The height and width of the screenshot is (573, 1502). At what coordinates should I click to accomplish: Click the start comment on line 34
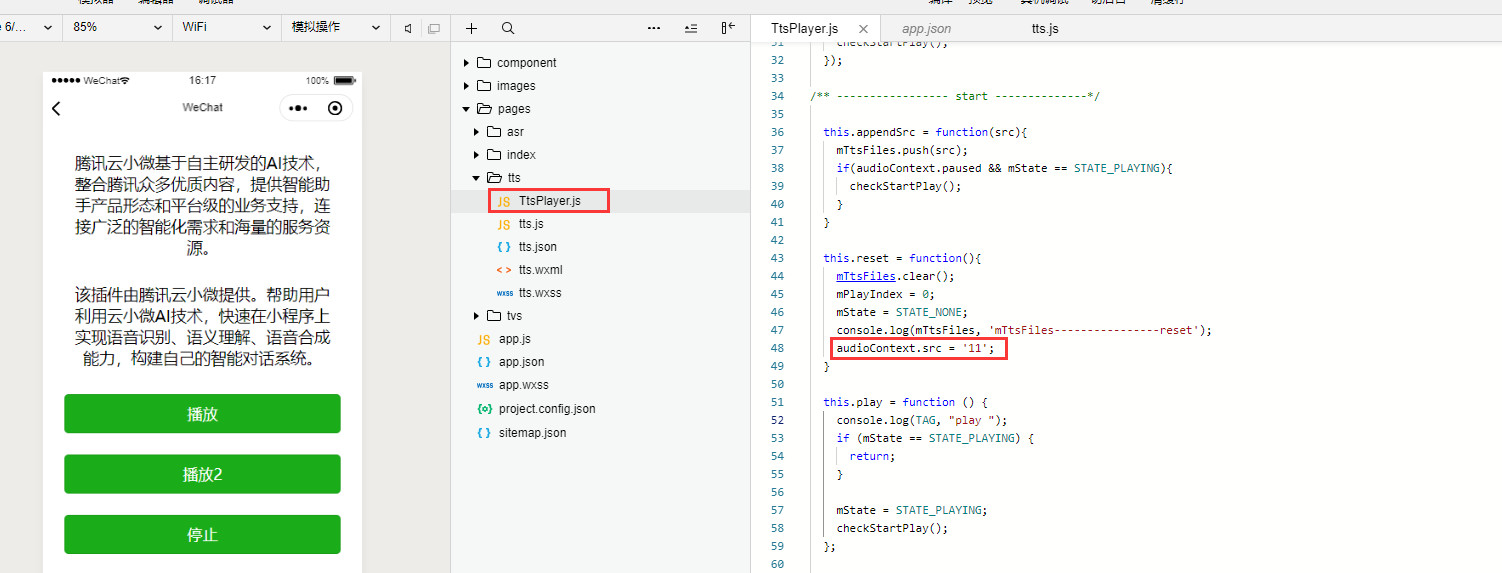tap(955, 96)
